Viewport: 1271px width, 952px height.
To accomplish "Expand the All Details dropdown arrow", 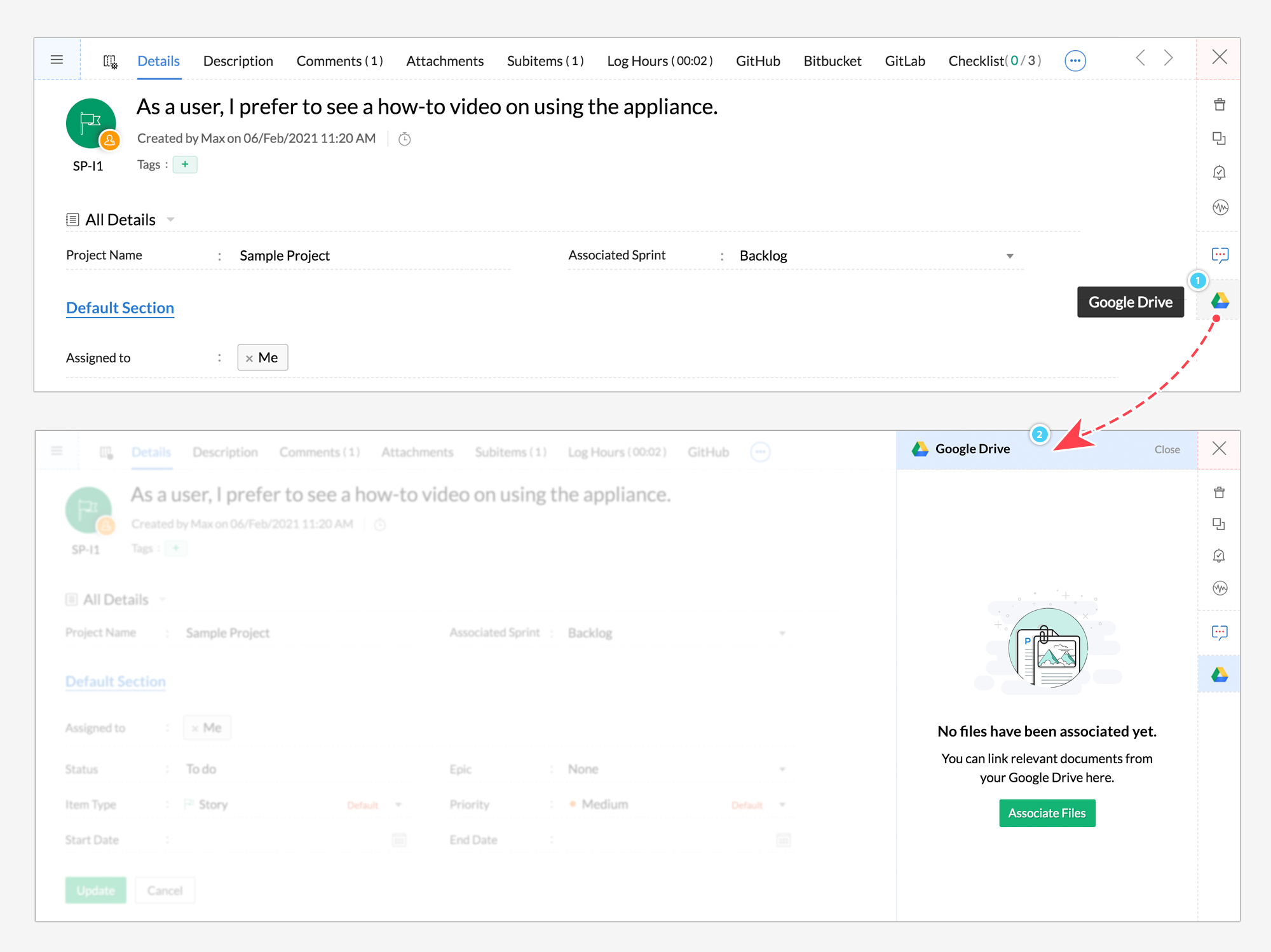I will click(x=170, y=220).
